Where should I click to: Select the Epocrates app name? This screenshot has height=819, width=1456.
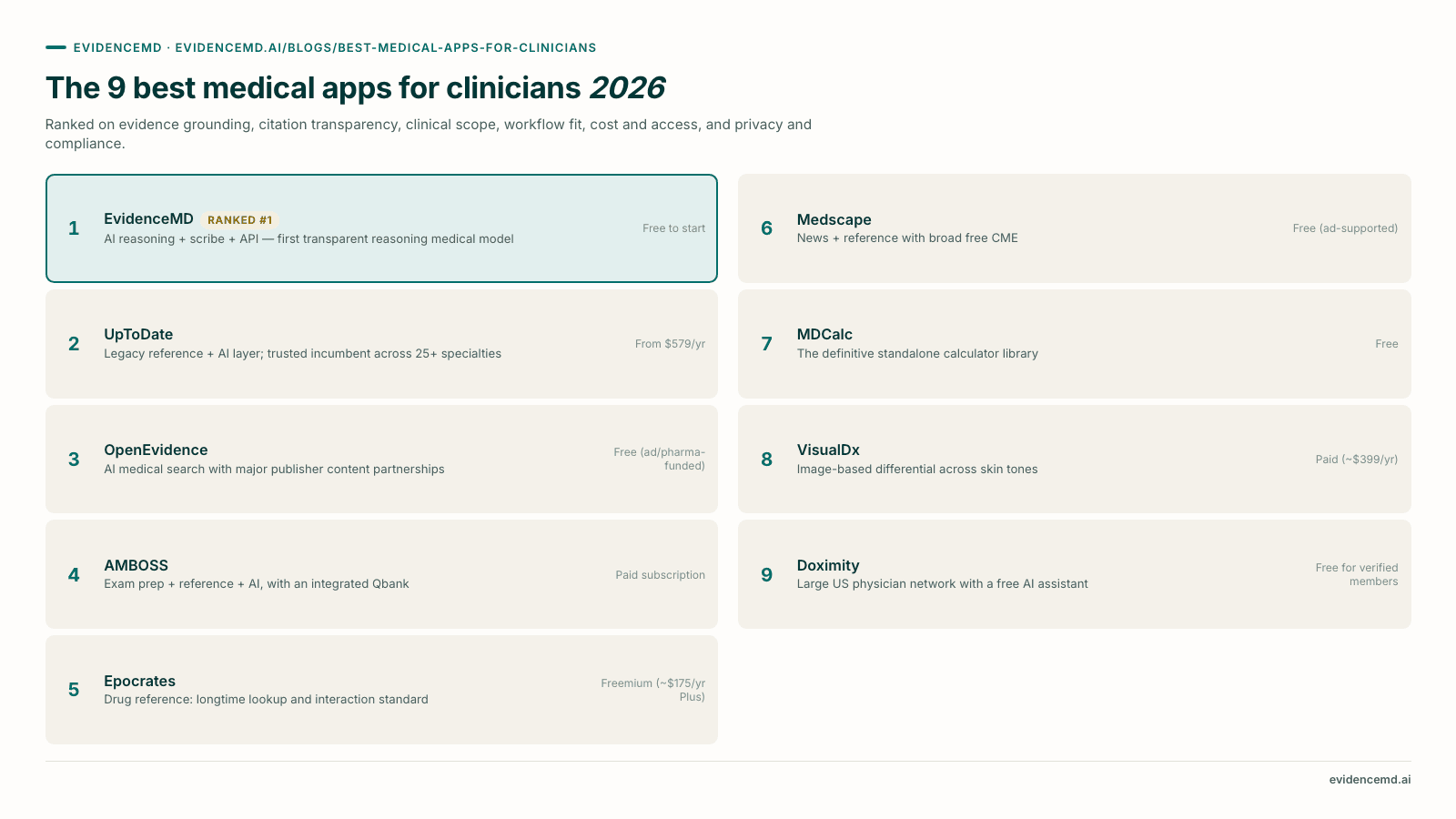tap(139, 681)
